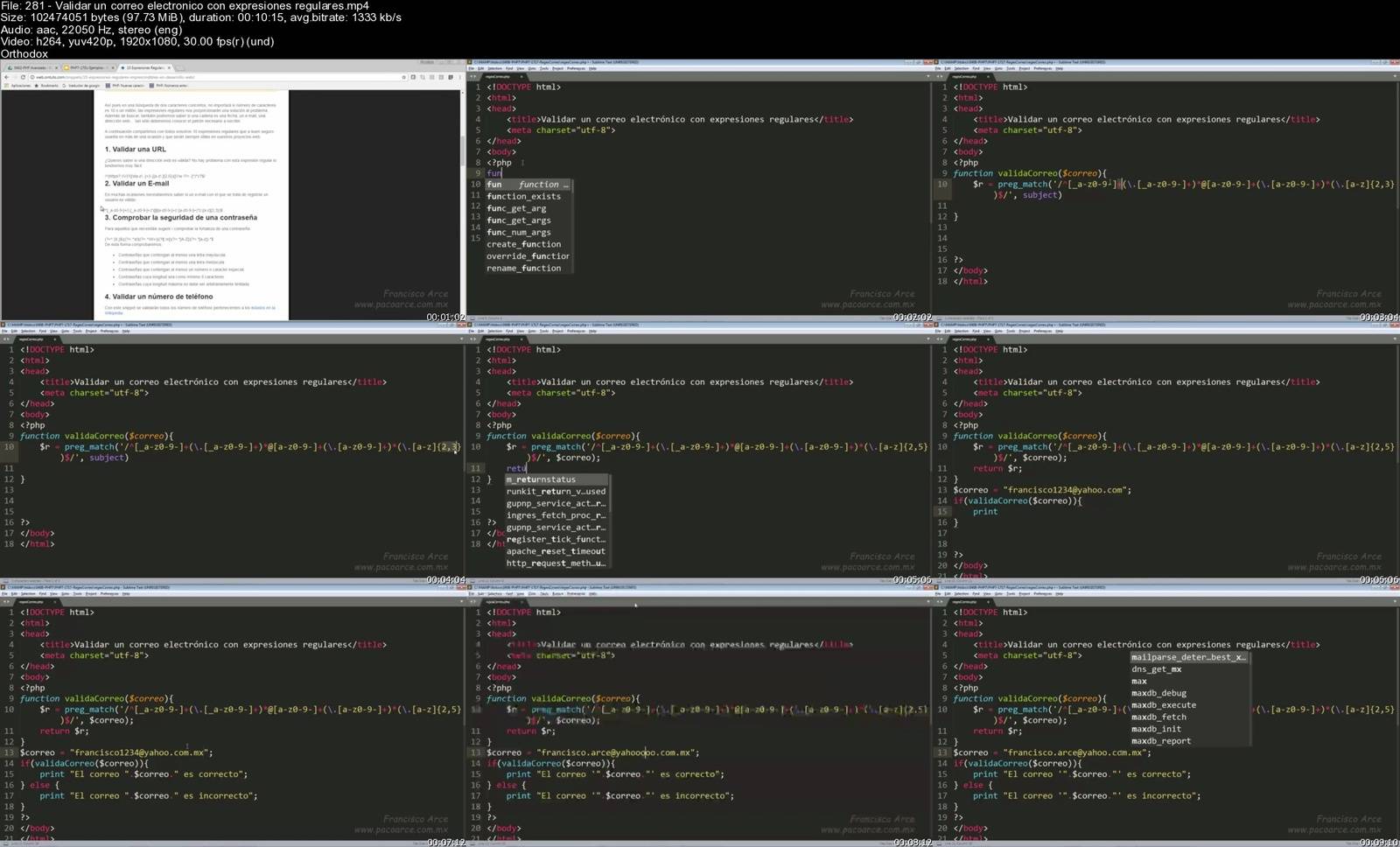This screenshot has height=847, width=1400.
Task: Select 'maxdb_execute' autocomplete suggestion
Action: (1188, 704)
